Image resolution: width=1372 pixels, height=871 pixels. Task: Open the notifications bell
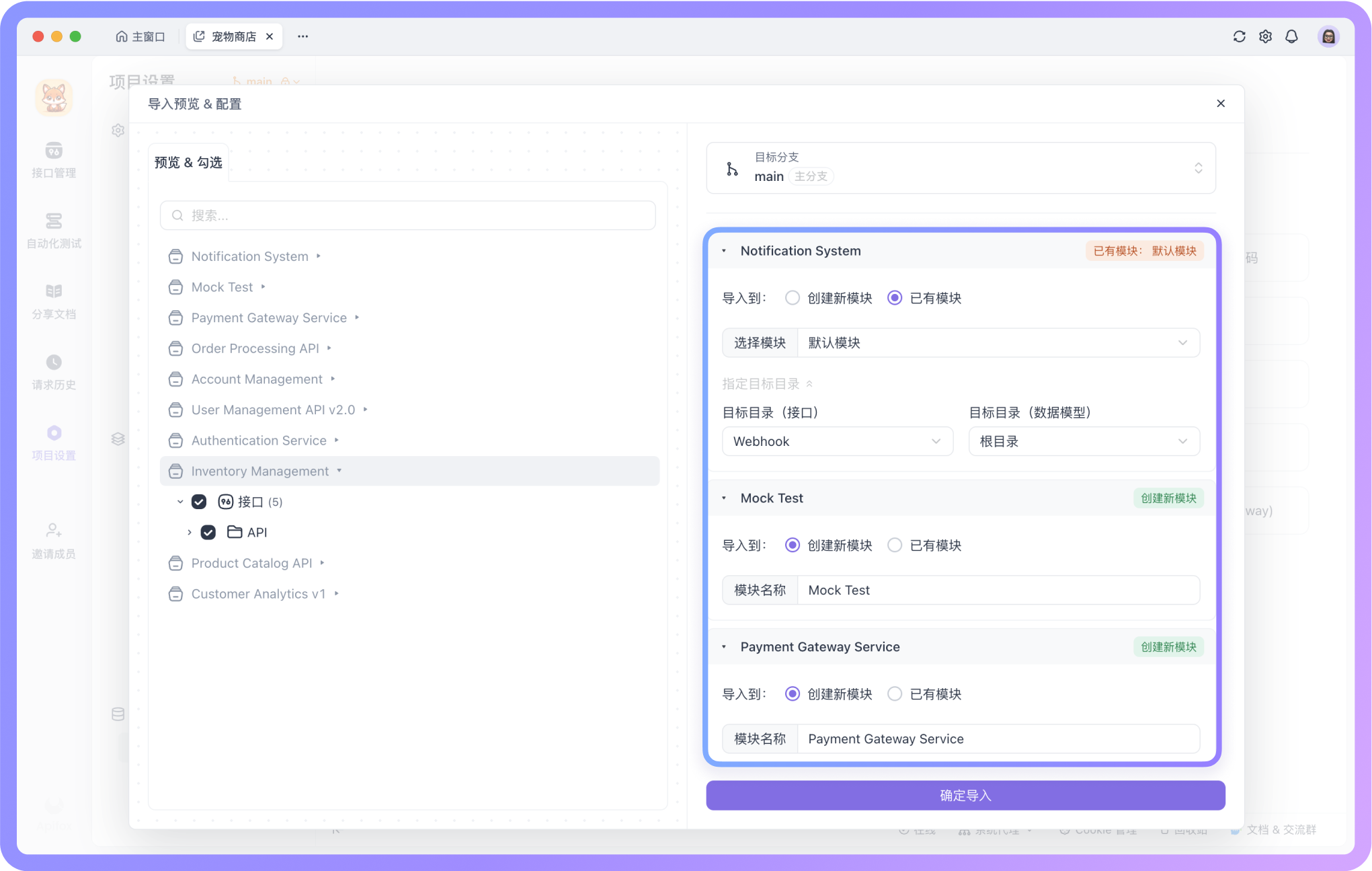point(1291,36)
